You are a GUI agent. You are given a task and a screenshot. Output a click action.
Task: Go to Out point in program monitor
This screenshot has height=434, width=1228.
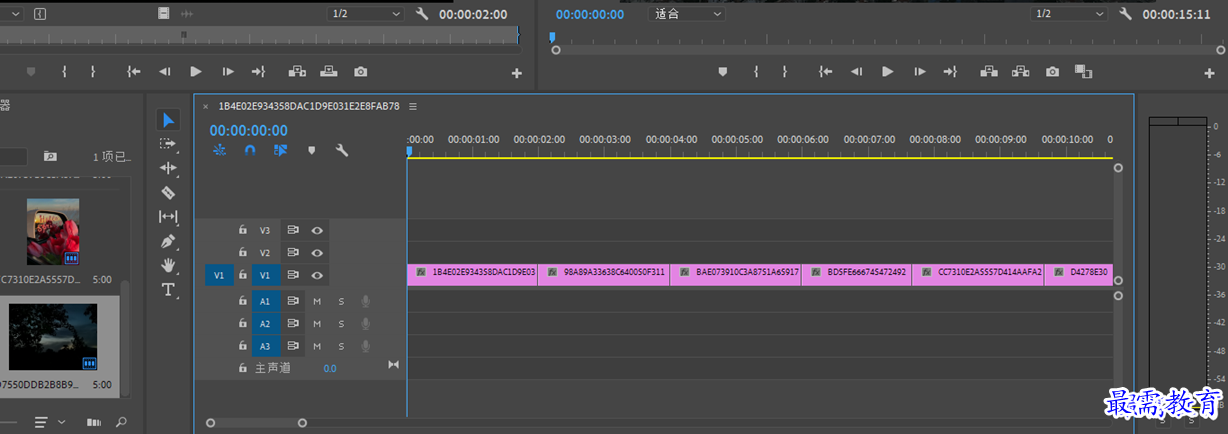click(x=950, y=71)
